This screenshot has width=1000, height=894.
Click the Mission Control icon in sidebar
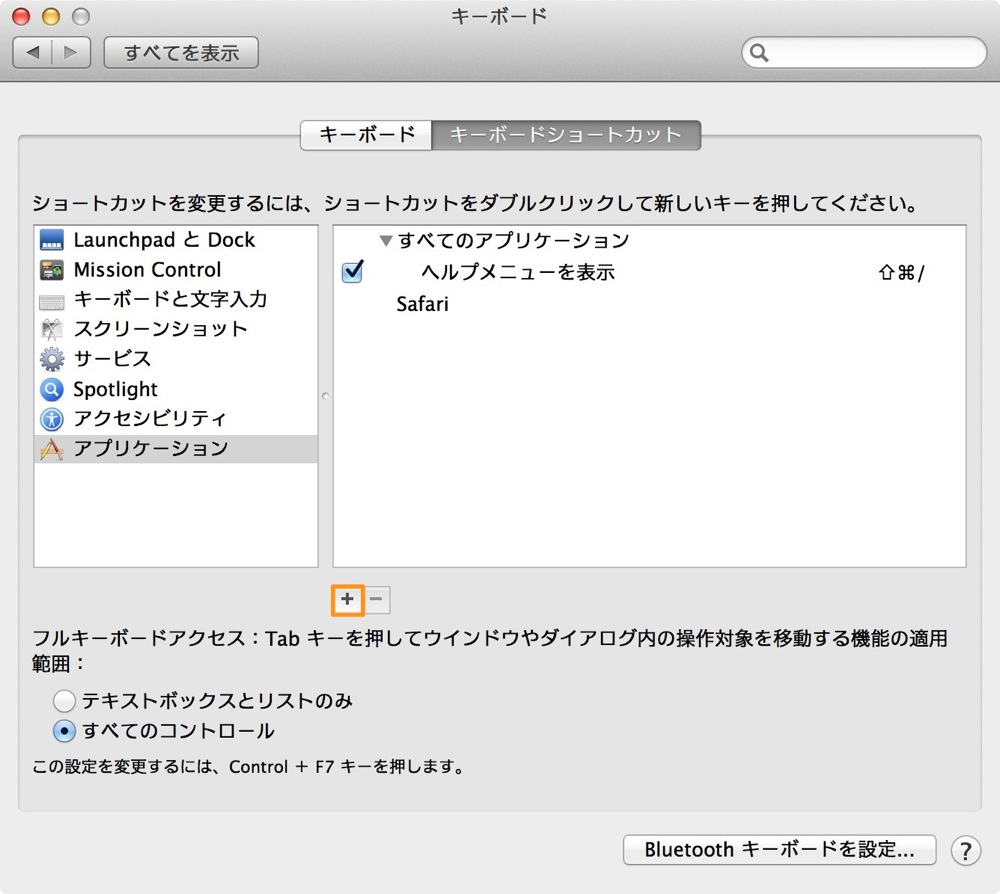[x=52, y=270]
